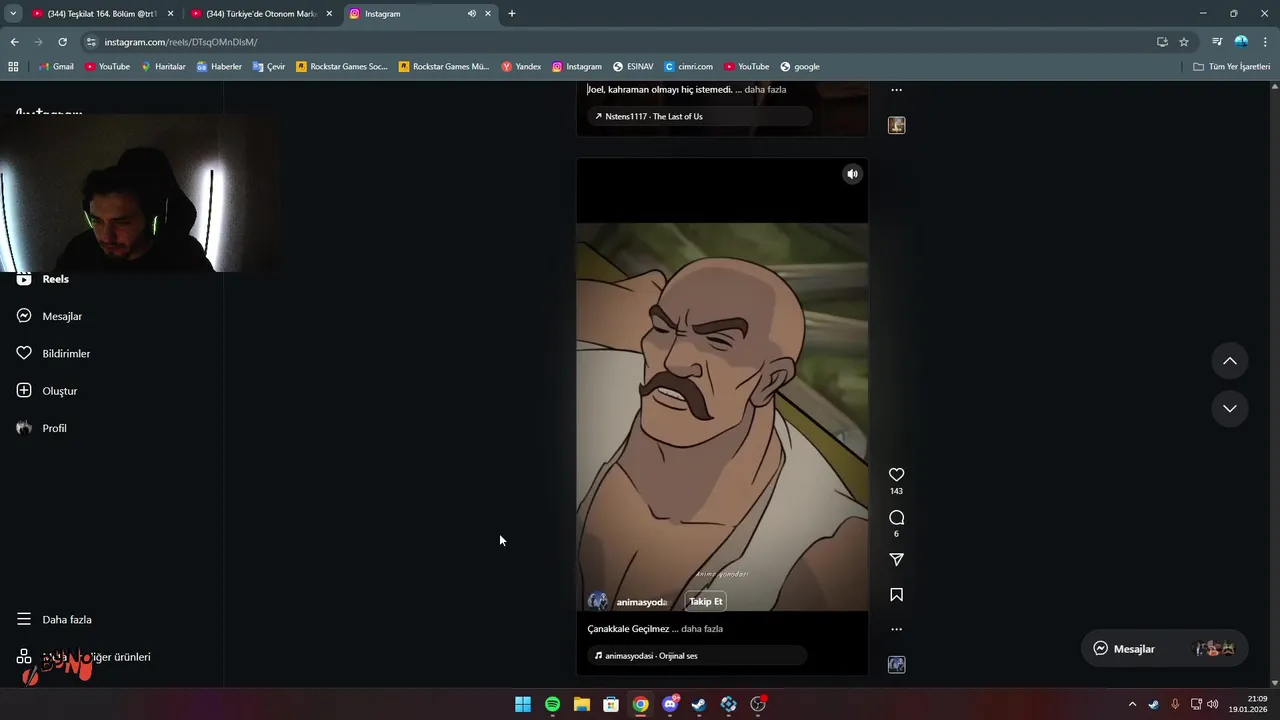
Task: Bookmark this page with the star icon
Action: coord(1184,42)
